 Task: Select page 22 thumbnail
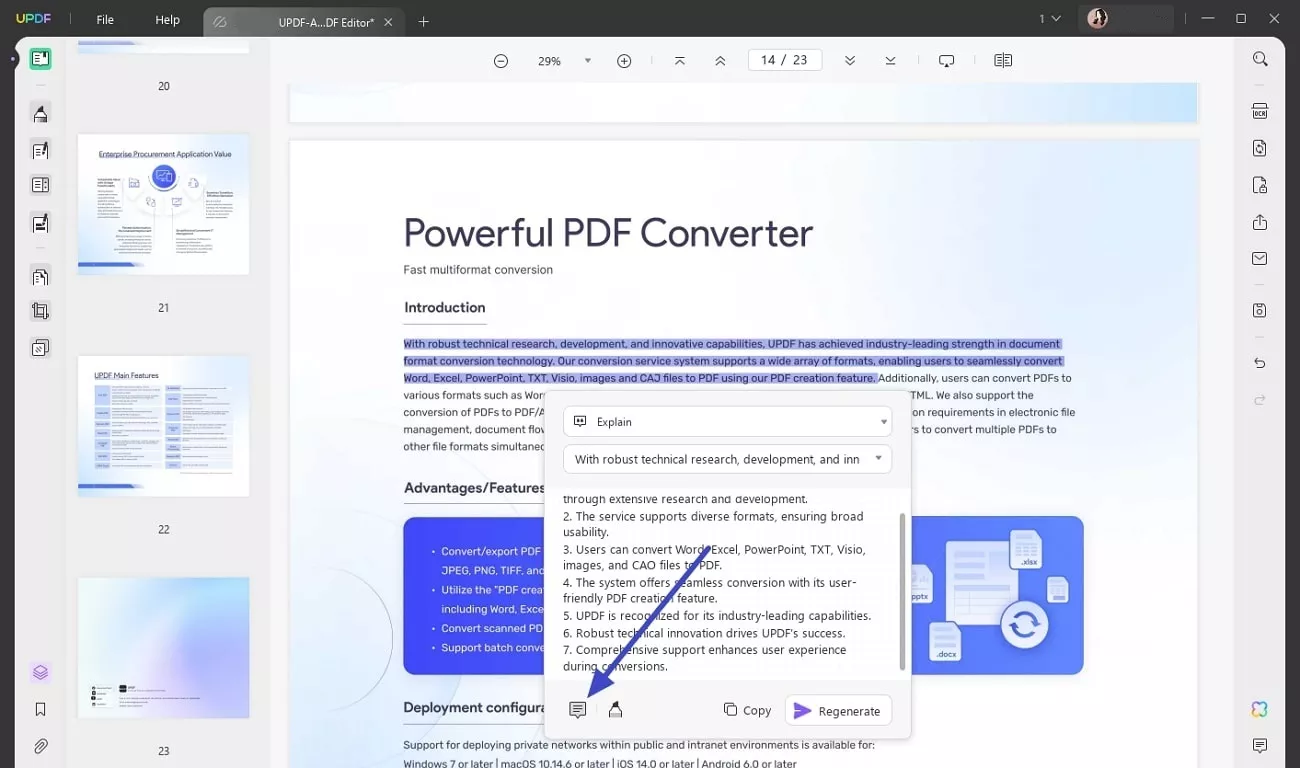(163, 426)
